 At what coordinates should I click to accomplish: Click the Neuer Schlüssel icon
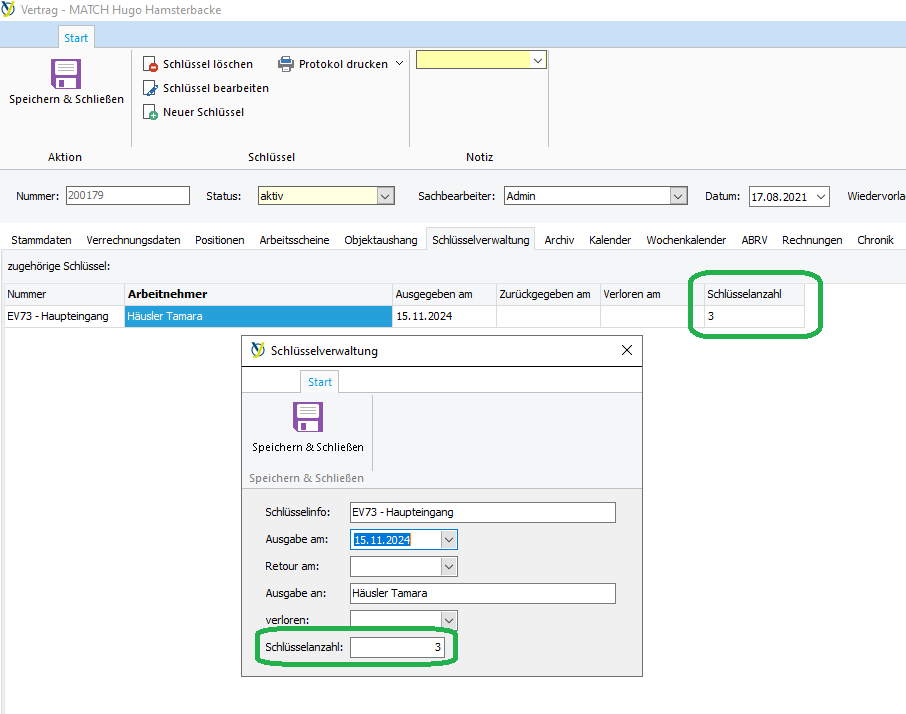pos(151,112)
